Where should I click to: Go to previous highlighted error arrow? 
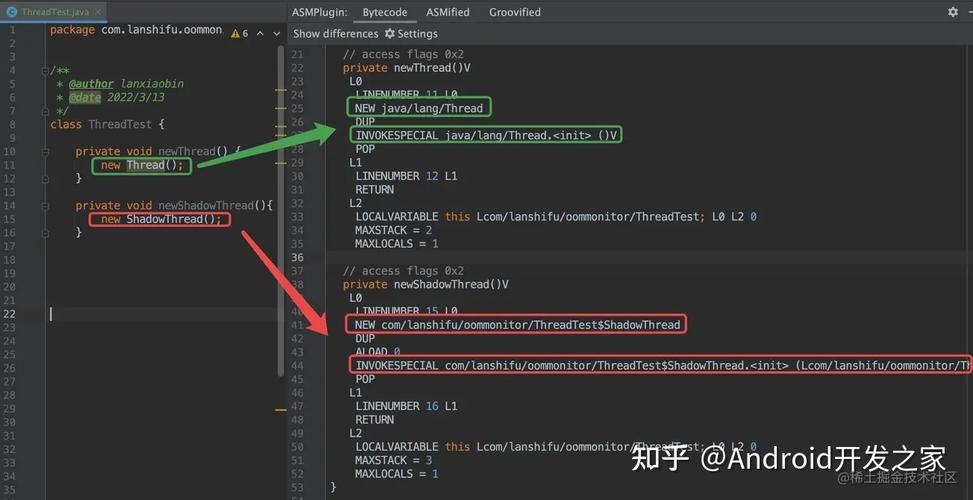[260, 33]
